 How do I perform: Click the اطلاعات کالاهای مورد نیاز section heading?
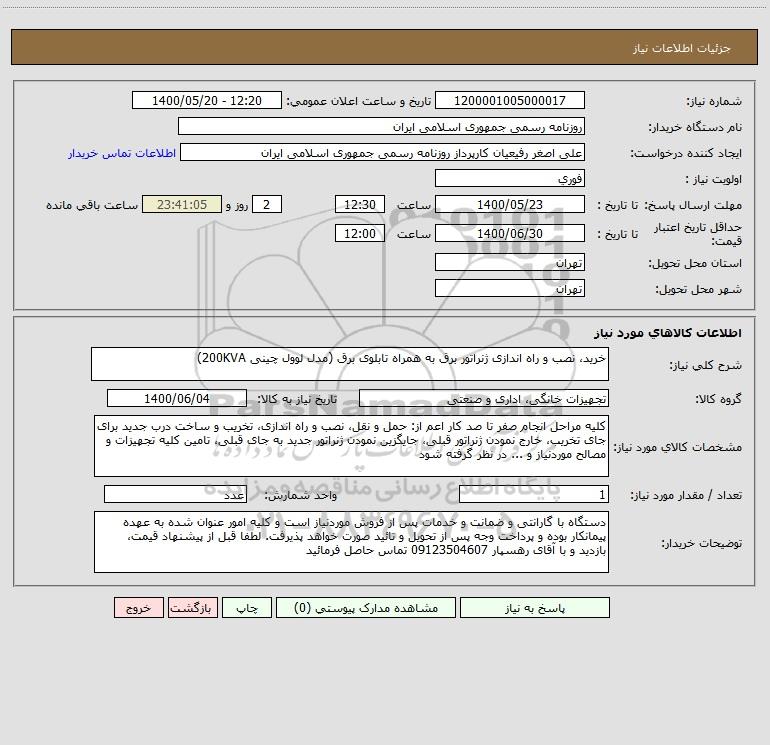668,333
